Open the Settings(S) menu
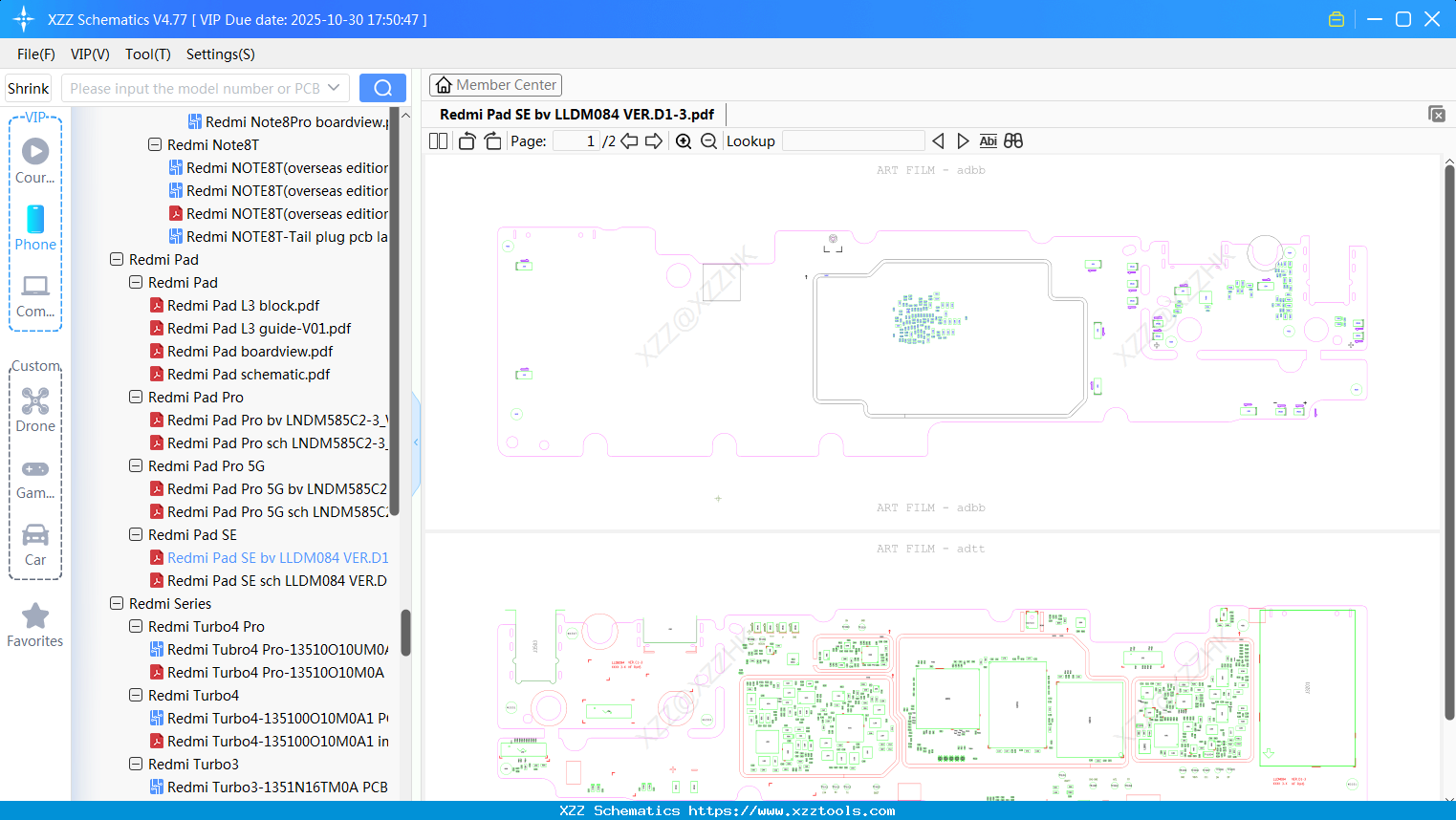 pyautogui.click(x=221, y=54)
